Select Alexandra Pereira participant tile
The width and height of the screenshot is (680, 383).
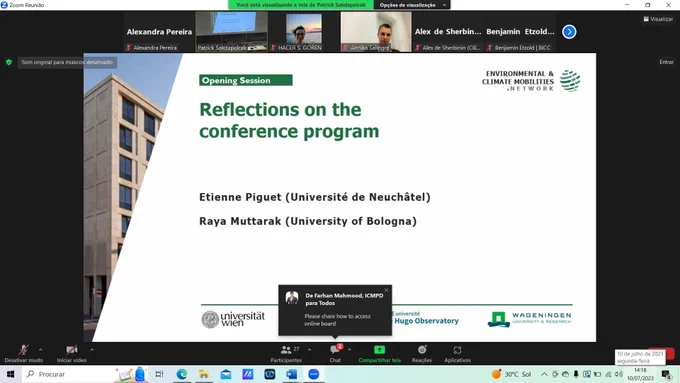click(159, 32)
